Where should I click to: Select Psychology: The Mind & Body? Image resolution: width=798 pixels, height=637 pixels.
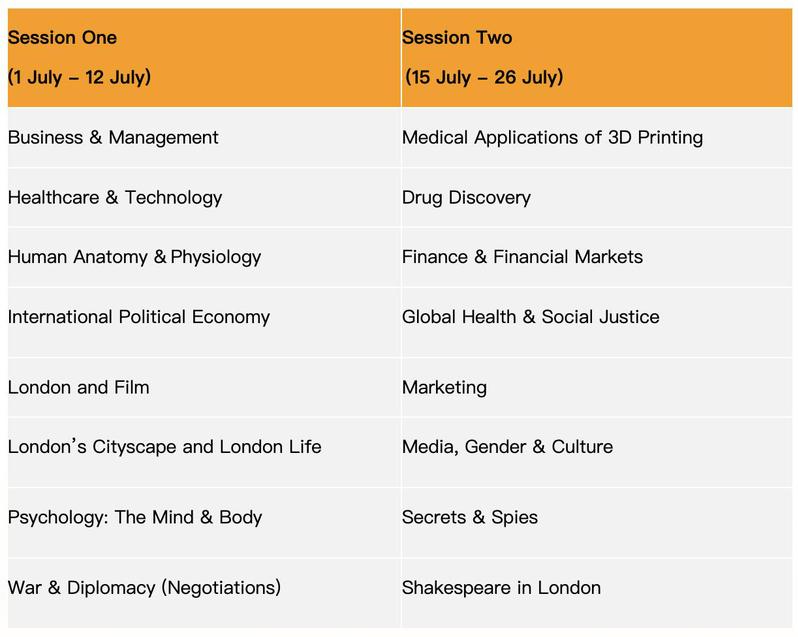pyautogui.click(x=135, y=517)
